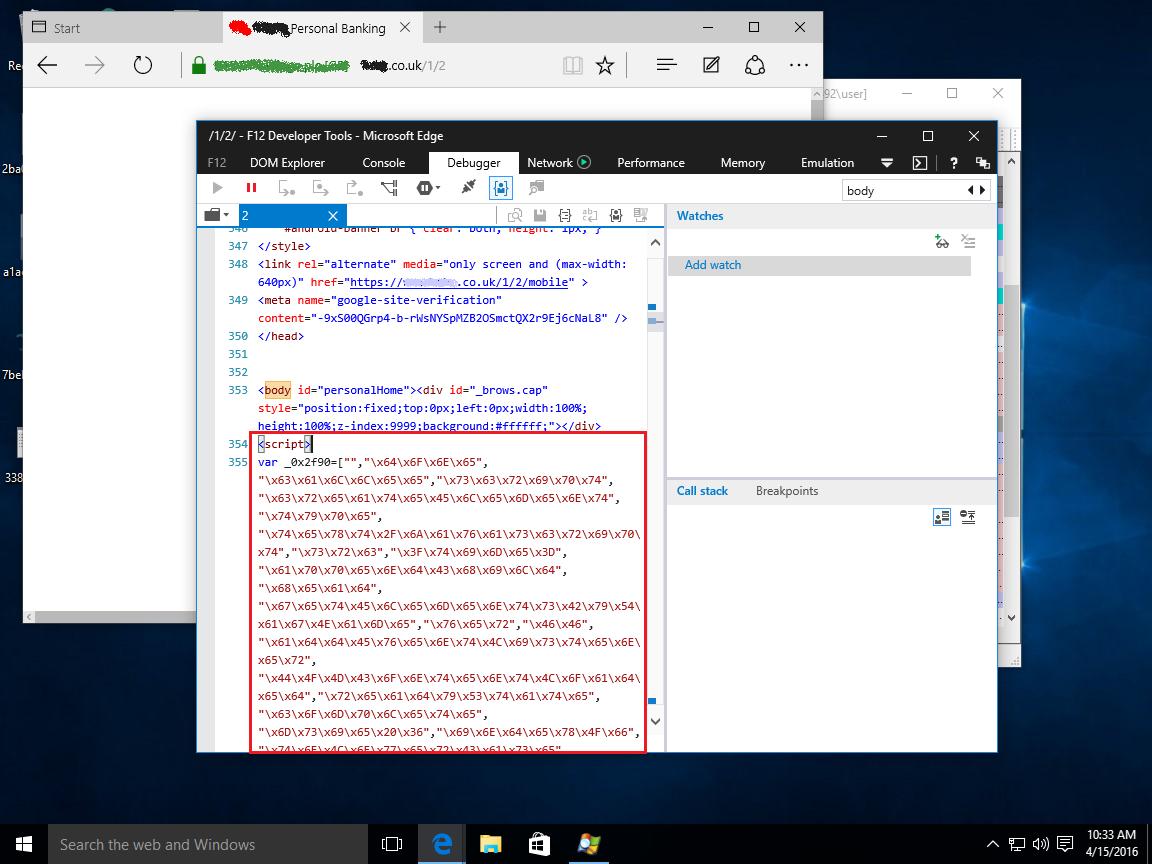This screenshot has height=864, width=1152.
Task: Toggle the Pretty print source icon
Action: (x=564, y=215)
